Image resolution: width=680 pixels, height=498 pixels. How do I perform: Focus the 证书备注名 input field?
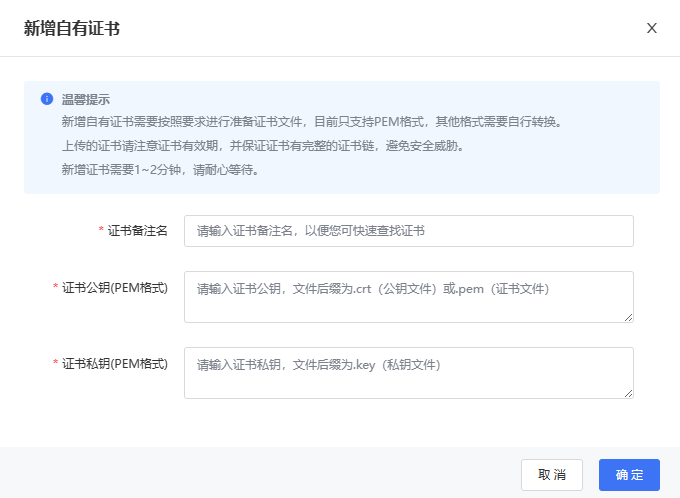pyautogui.click(x=408, y=231)
